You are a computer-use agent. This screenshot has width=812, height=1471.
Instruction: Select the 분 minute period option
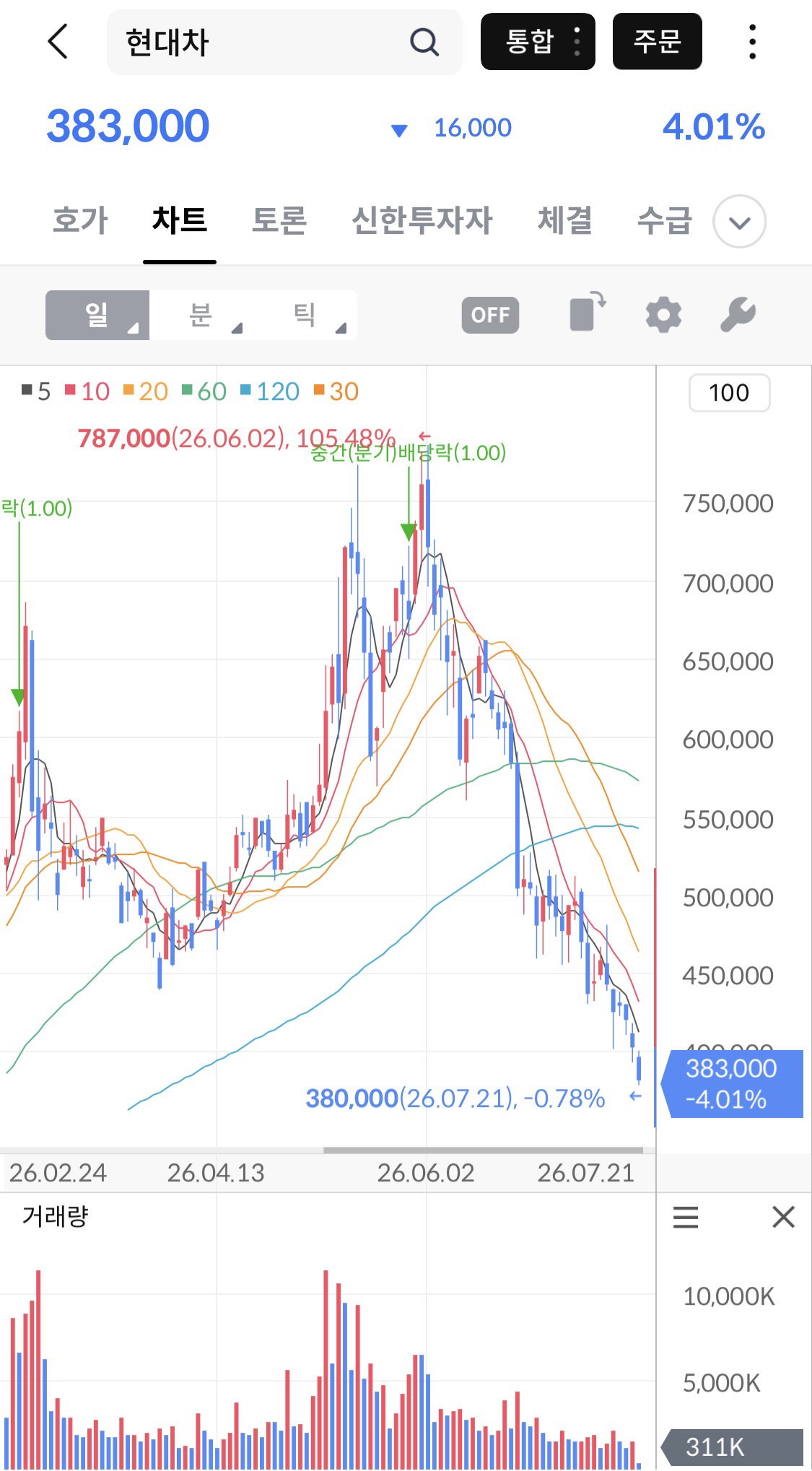pyautogui.click(x=201, y=315)
